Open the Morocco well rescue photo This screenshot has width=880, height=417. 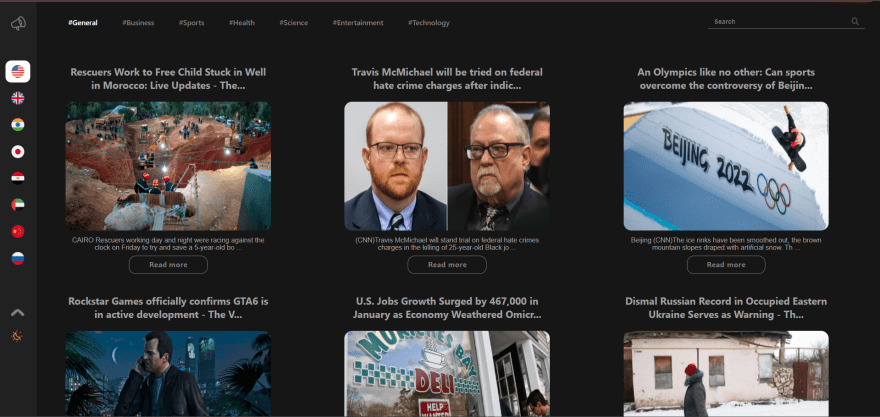point(168,166)
